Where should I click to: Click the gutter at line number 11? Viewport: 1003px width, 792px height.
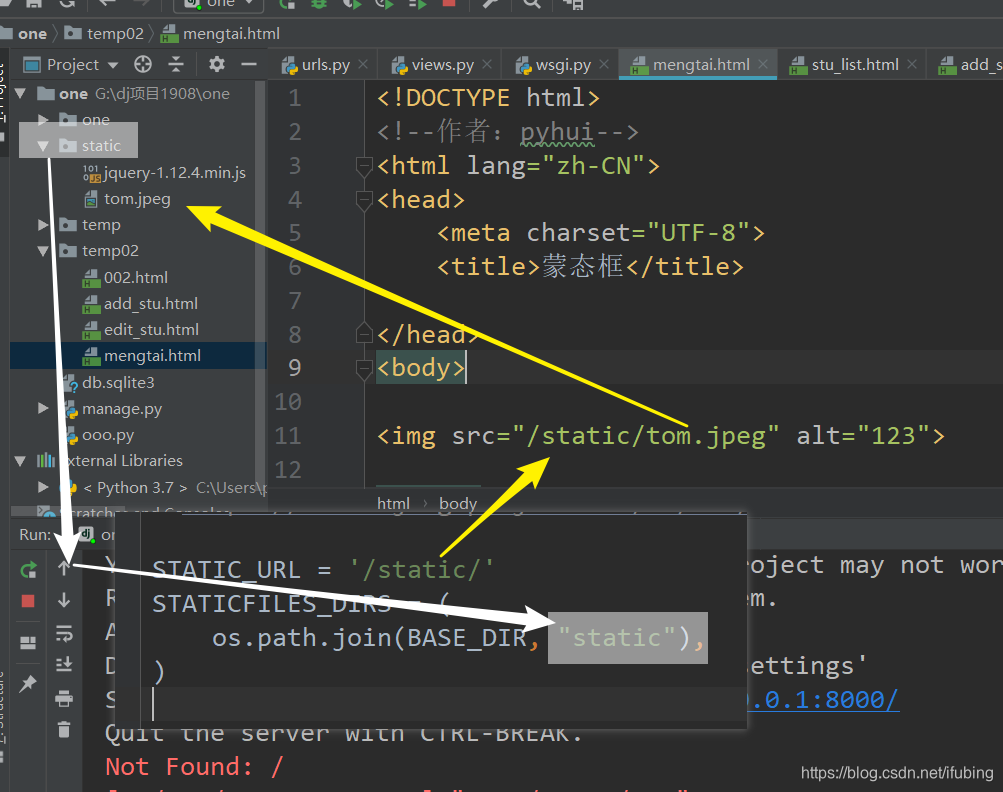click(288, 436)
